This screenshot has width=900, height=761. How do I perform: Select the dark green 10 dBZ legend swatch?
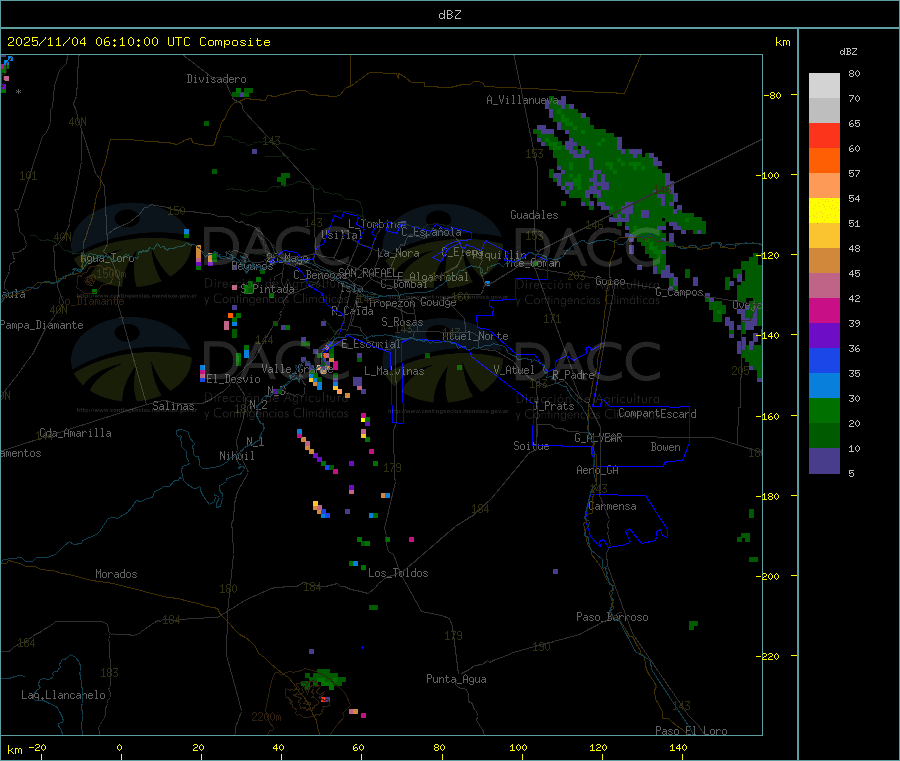(824, 436)
